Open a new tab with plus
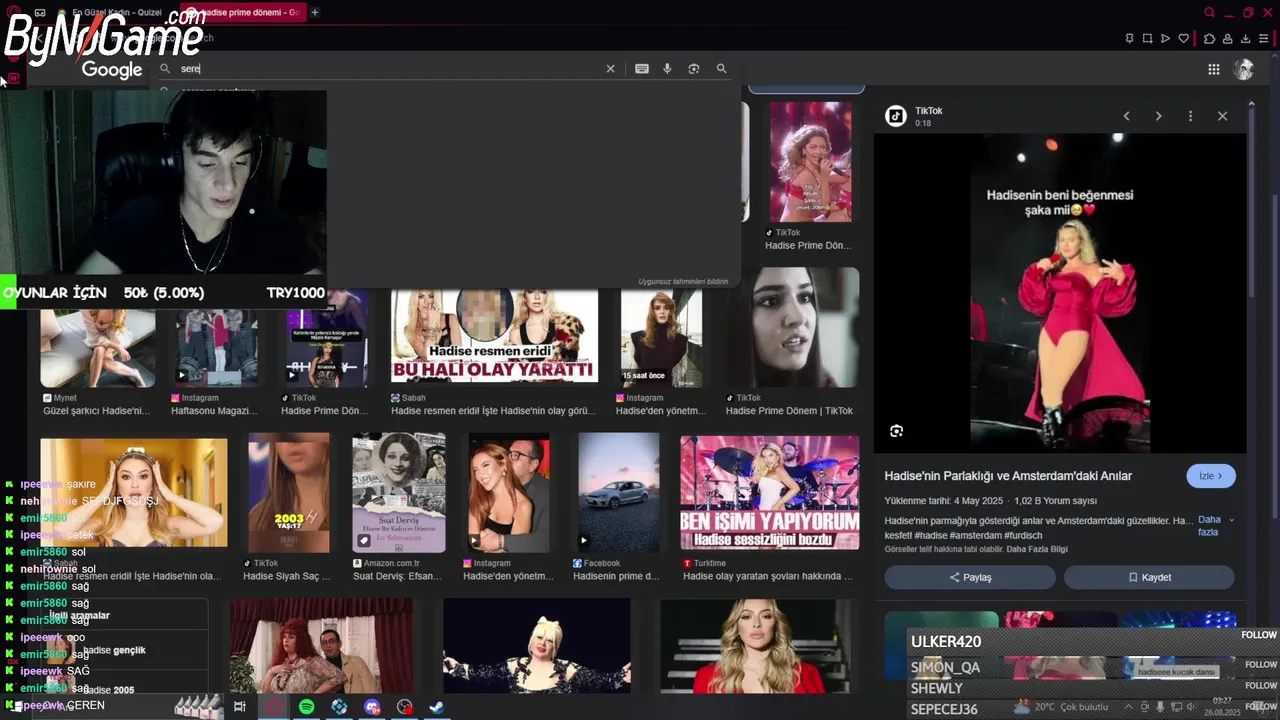The image size is (1280, 720). pyautogui.click(x=314, y=13)
